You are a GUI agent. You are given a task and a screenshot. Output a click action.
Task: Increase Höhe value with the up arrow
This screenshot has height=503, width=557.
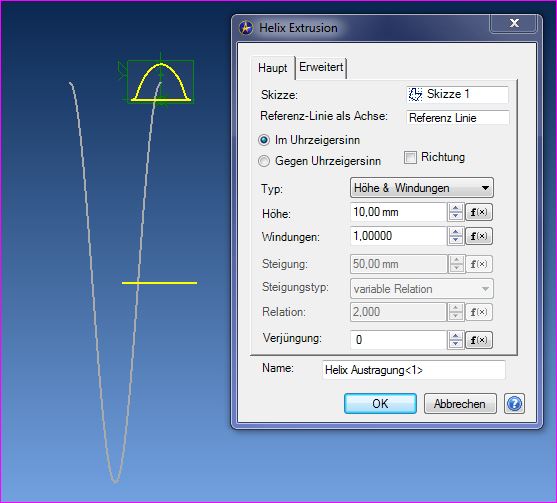455,208
